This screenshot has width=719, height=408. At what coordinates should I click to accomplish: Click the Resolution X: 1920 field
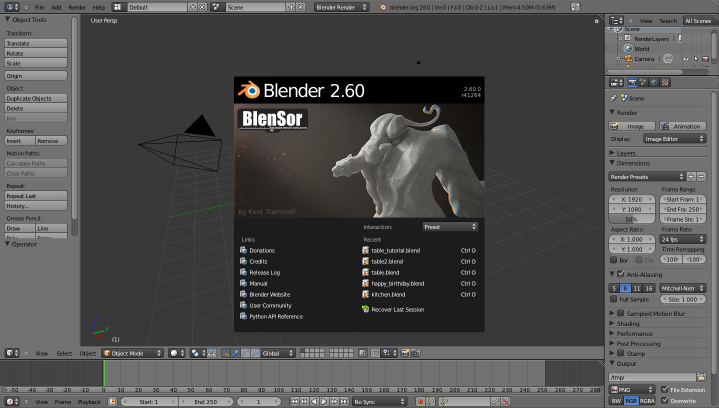pyautogui.click(x=632, y=199)
